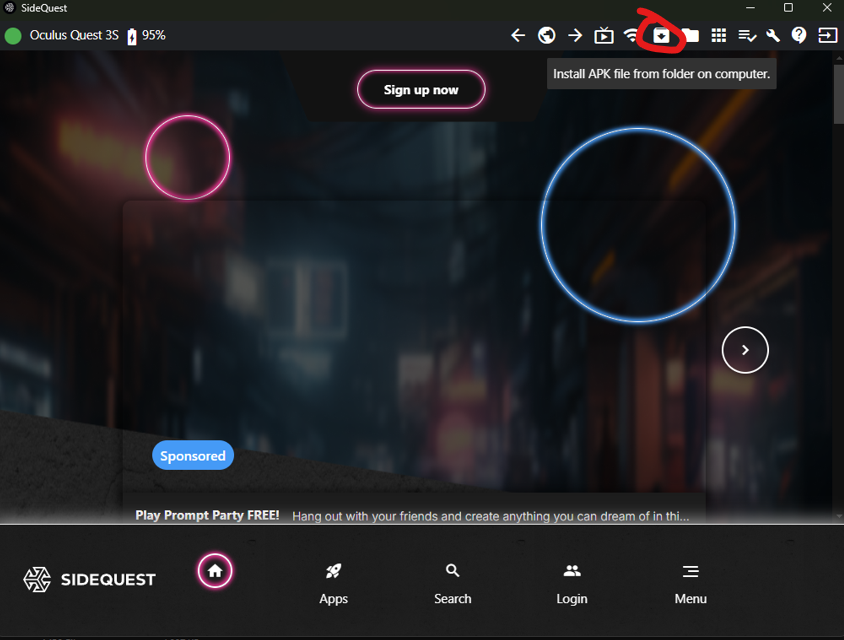
Task: Open the running tasks list icon
Action: (x=747, y=36)
